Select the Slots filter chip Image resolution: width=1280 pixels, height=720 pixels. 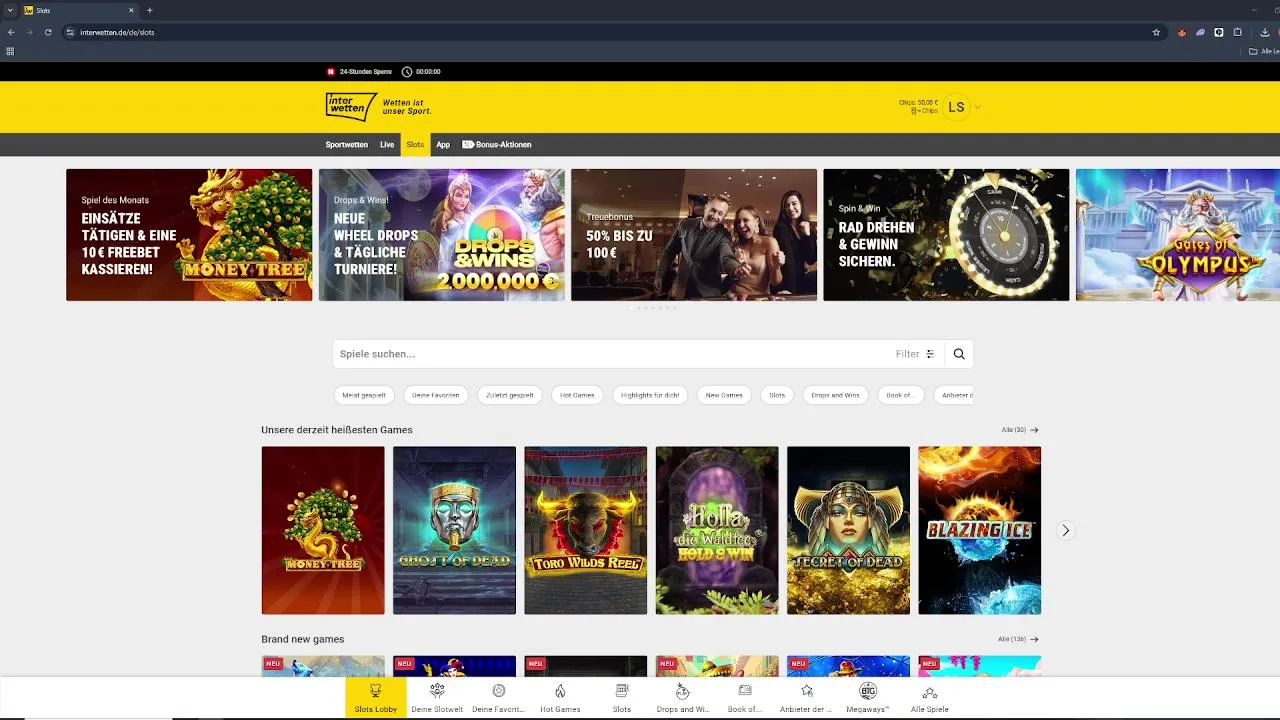coord(777,395)
